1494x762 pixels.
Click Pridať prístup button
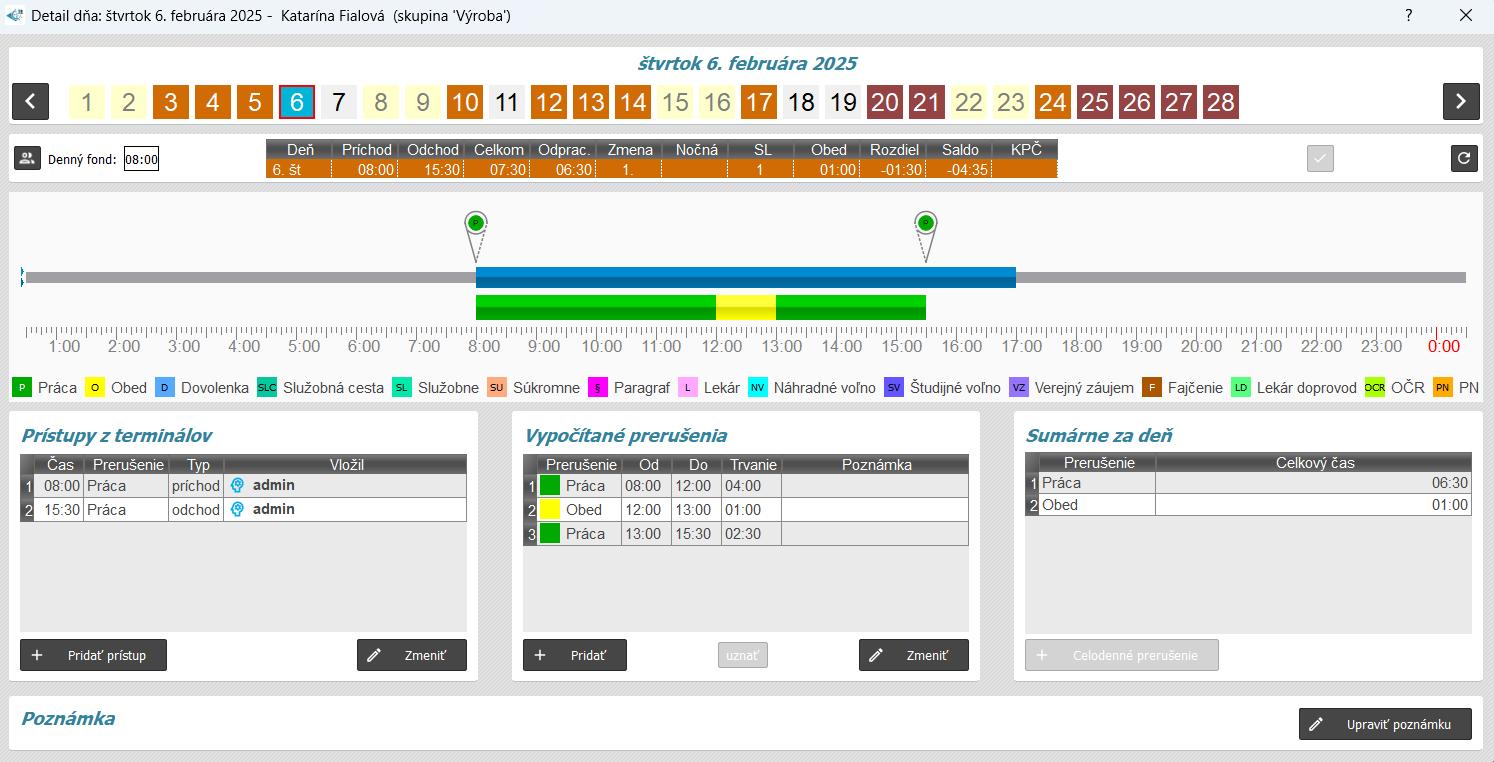pyautogui.click(x=93, y=655)
